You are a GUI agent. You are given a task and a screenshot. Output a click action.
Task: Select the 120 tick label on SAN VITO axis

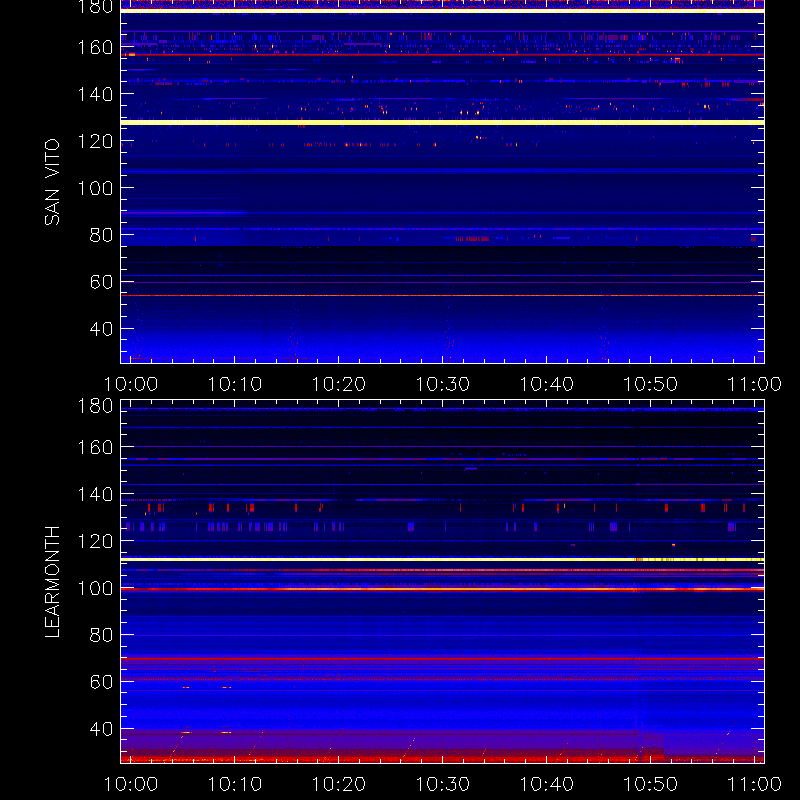point(95,141)
